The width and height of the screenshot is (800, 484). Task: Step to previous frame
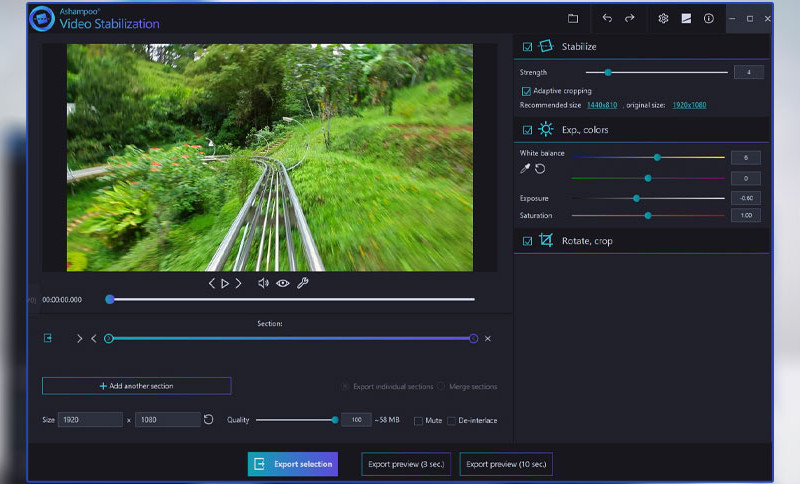[x=212, y=283]
